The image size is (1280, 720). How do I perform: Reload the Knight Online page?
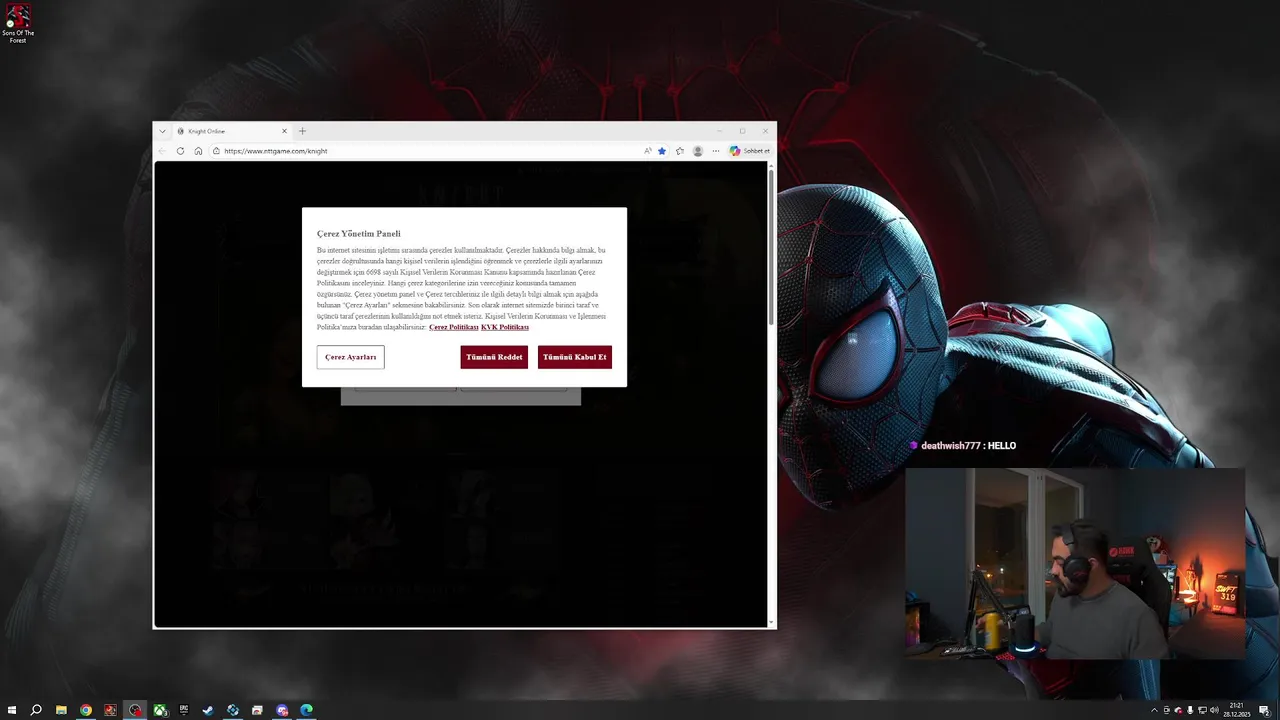click(x=180, y=151)
